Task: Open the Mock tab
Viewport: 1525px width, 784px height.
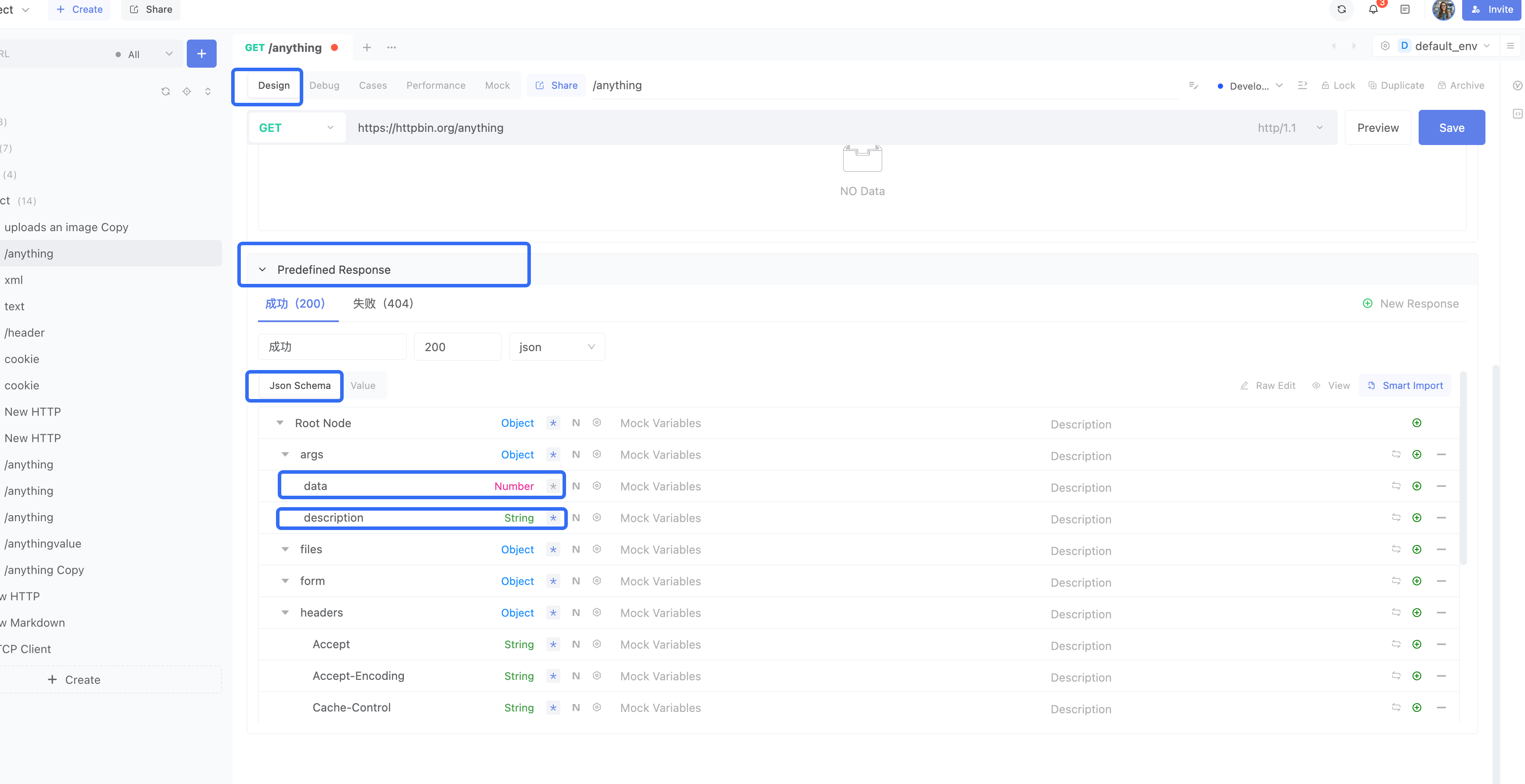Action: point(497,85)
